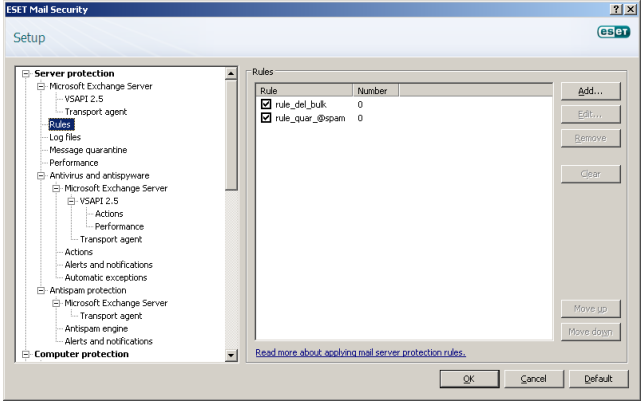
Task: Select Alerts and notifications under Antispam
Action: (x=109, y=341)
